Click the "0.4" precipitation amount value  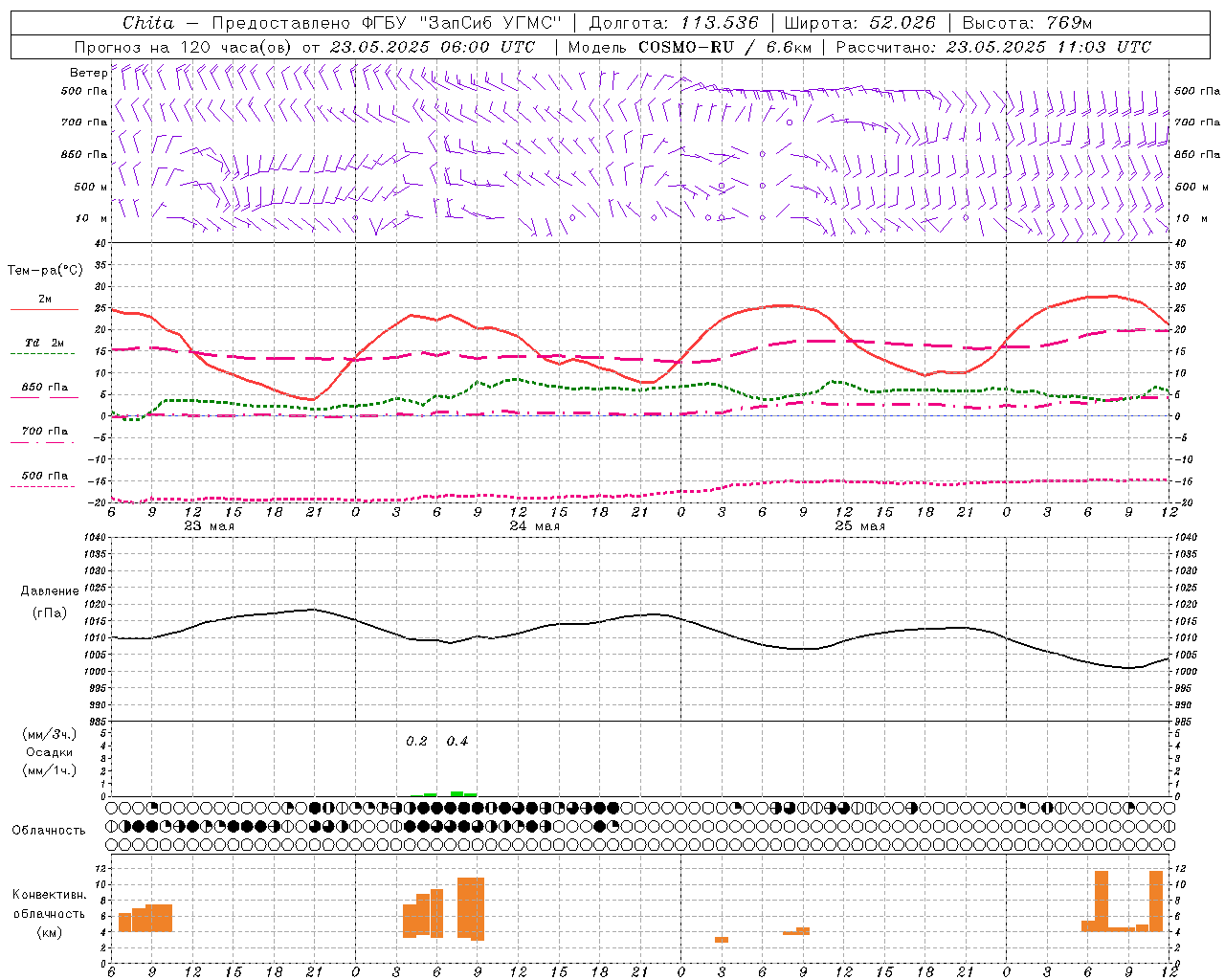pyautogui.click(x=457, y=741)
